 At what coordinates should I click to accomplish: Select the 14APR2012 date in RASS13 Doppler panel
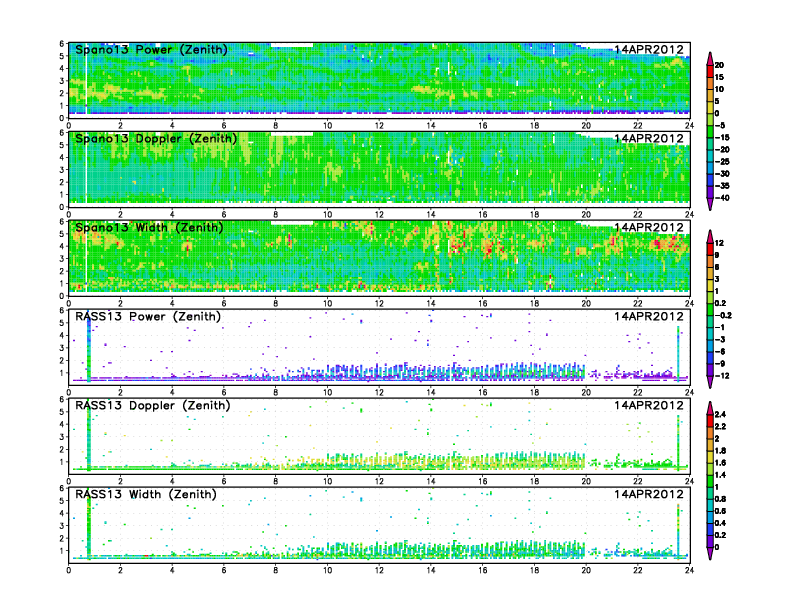pyautogui.click(x=649, y=405)
